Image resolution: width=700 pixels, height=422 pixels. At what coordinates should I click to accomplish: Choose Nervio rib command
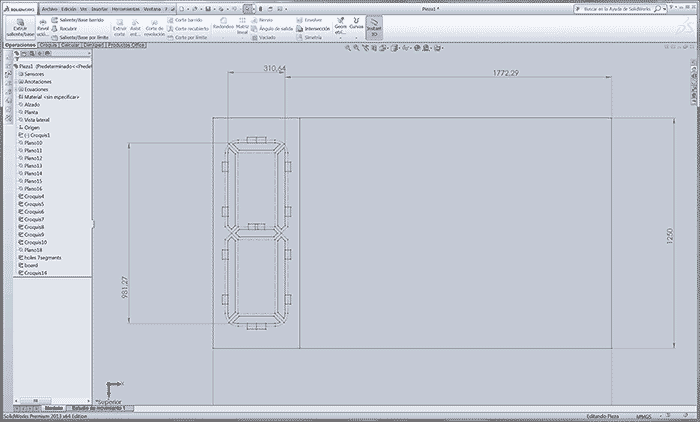tap(262, 20)
